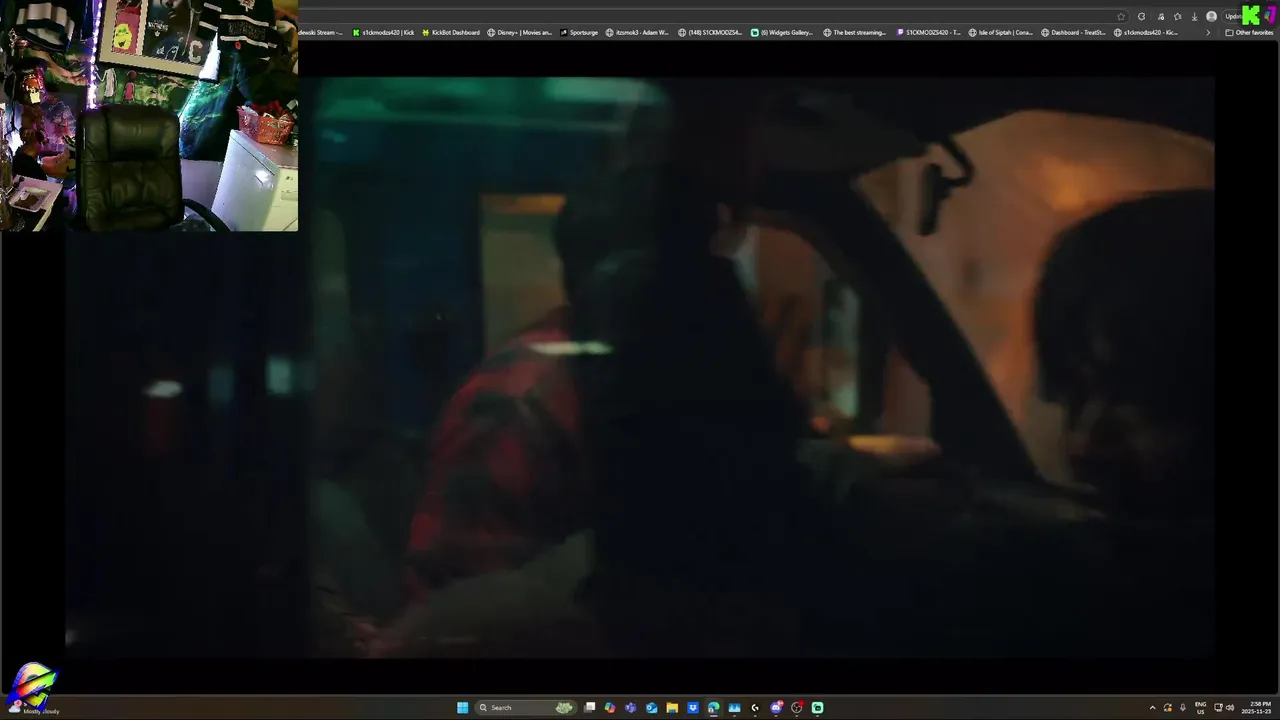Click the movie video player
This screenshot has width=1280, height=720.
(x=640, y=366)
